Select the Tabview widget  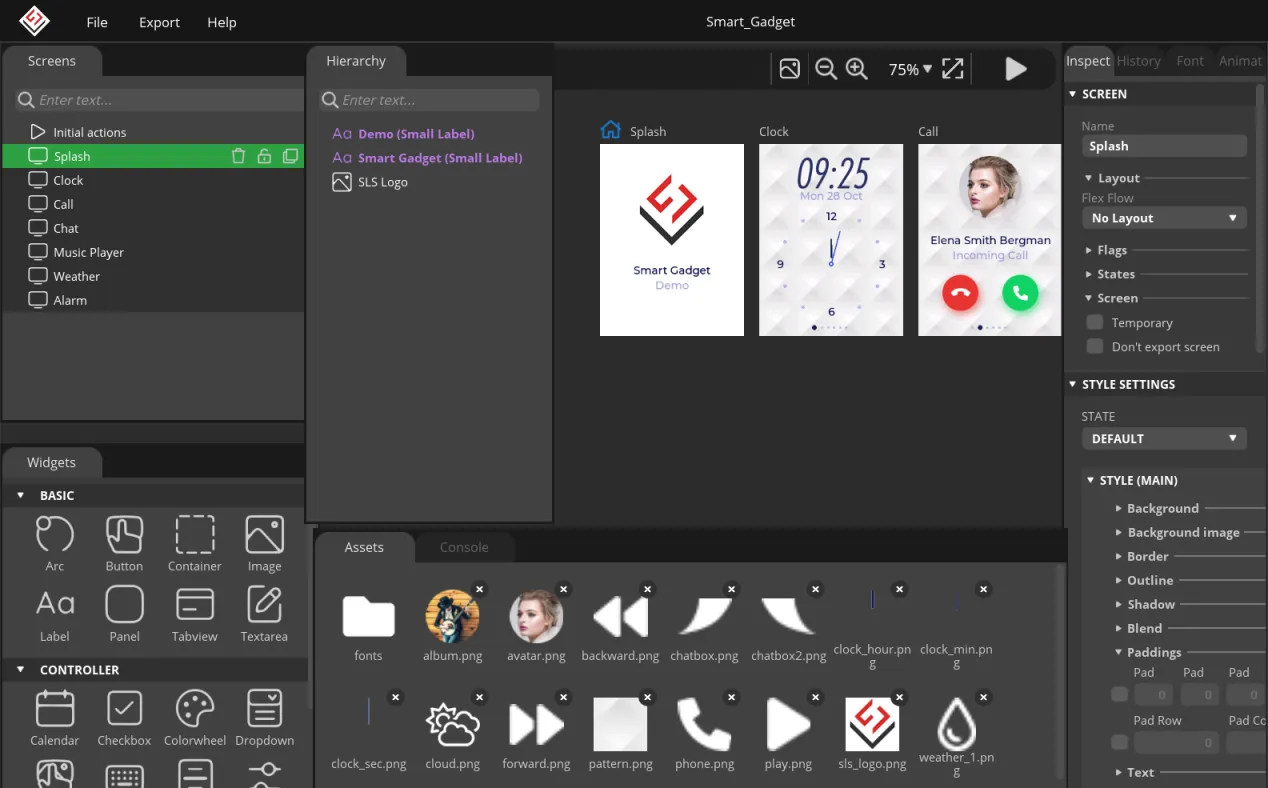click(x=195, y=613)
